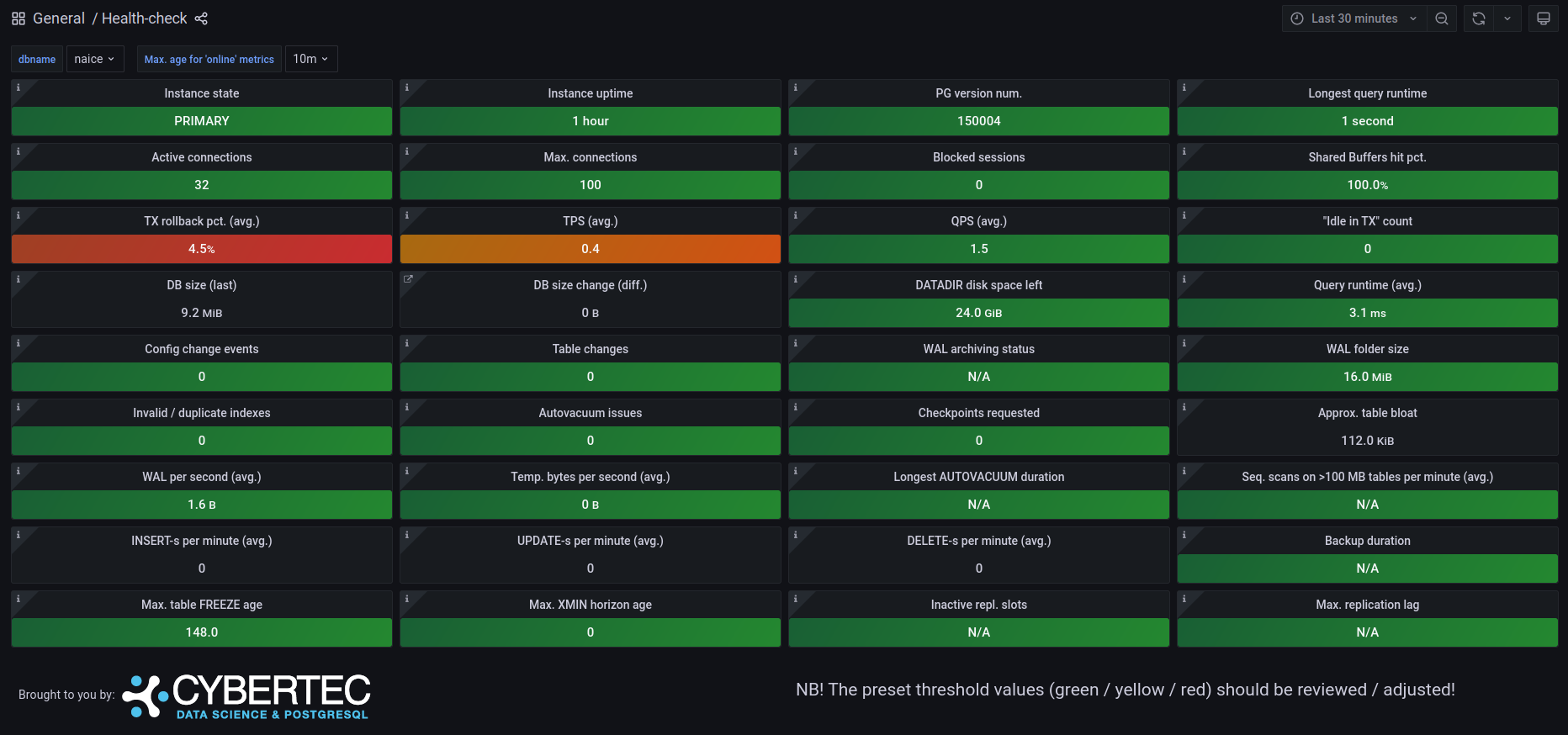Open the Last 30 minutes time picker
Image resolution: width=1568 pixels, height=735 pixels.
[x=1354, y=19]
